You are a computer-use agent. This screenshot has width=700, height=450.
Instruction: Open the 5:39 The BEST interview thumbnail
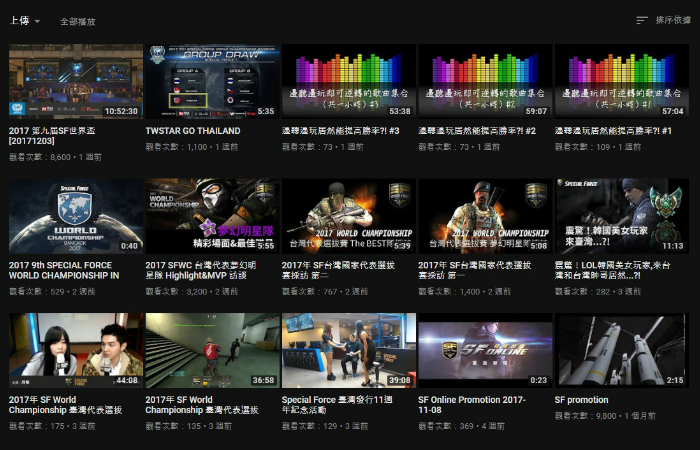tap(349, 216)
